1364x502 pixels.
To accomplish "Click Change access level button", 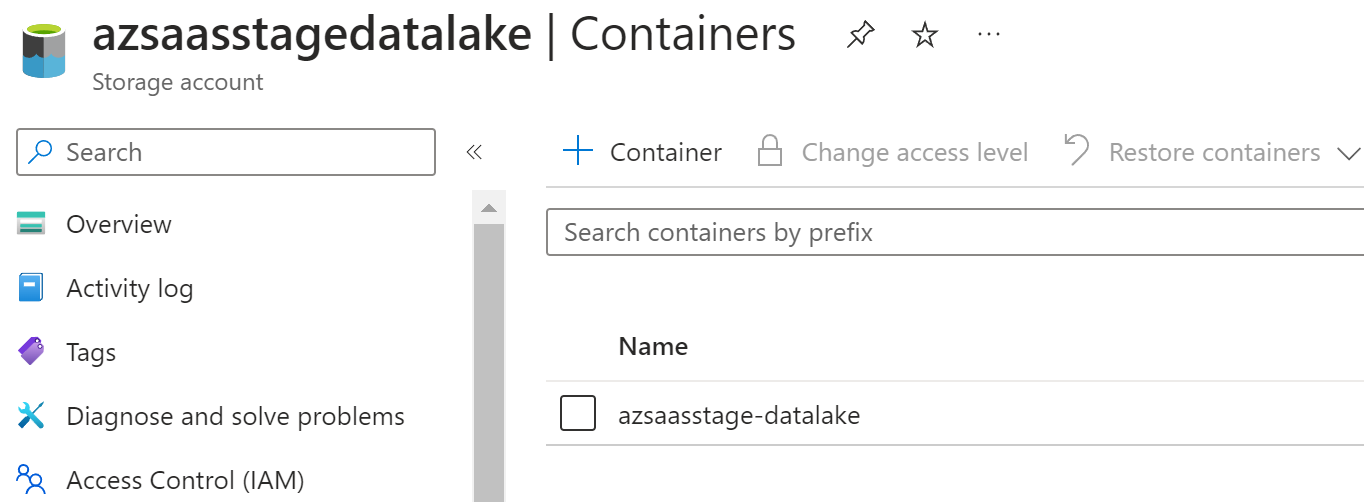I will 893,152.
